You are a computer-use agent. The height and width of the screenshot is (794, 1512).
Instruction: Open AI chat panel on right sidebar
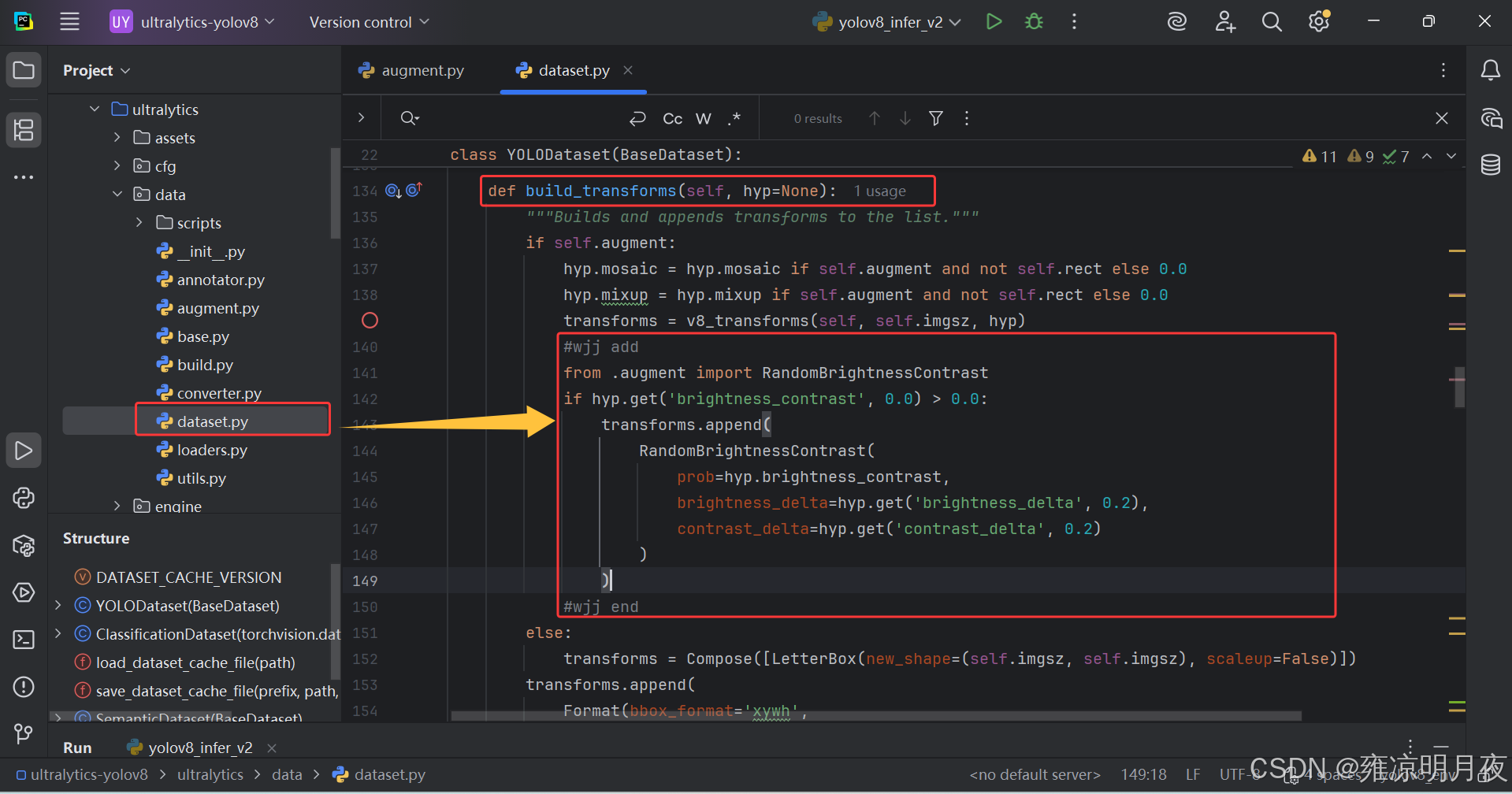[1490, 118]
